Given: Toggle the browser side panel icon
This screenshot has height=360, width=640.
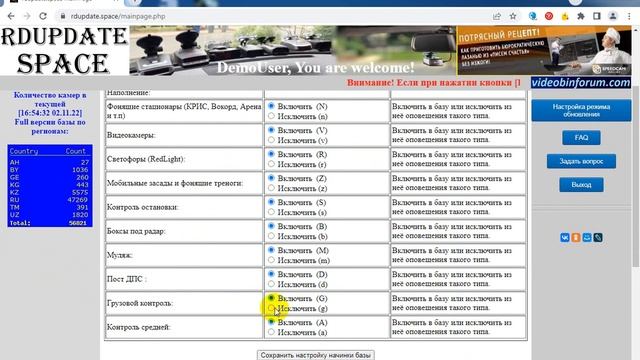Looking at the screenshot, I should [597, 16].
